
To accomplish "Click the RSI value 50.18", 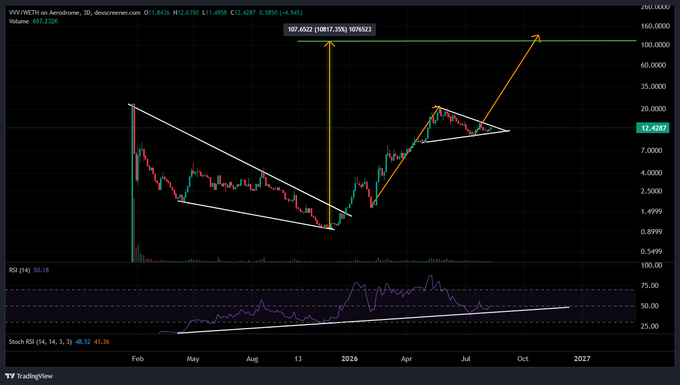I will [41, 270].
